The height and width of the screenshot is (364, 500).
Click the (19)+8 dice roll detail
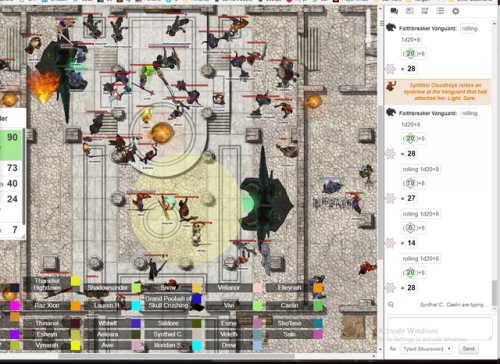(414, 183)
